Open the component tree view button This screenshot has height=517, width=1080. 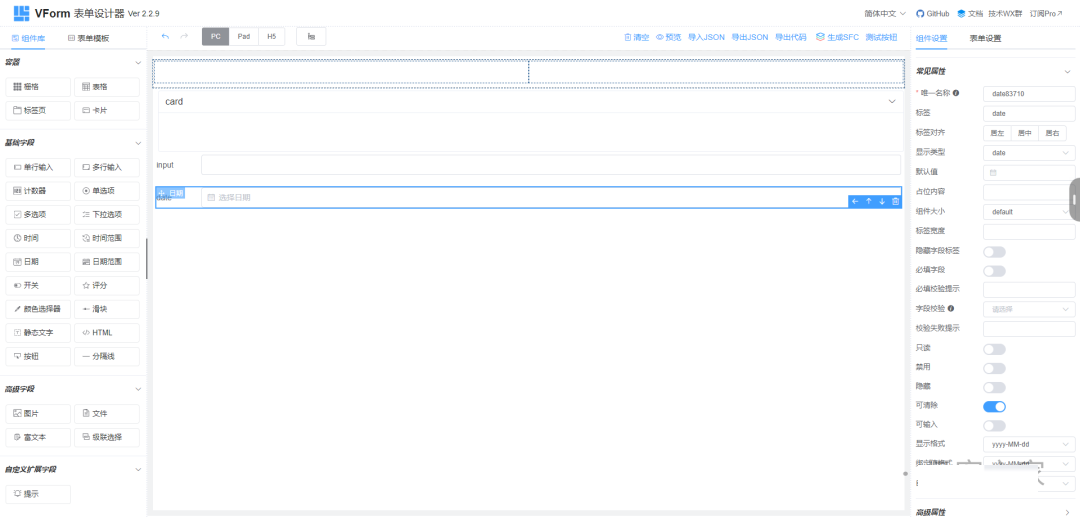(x=311, y=36)
